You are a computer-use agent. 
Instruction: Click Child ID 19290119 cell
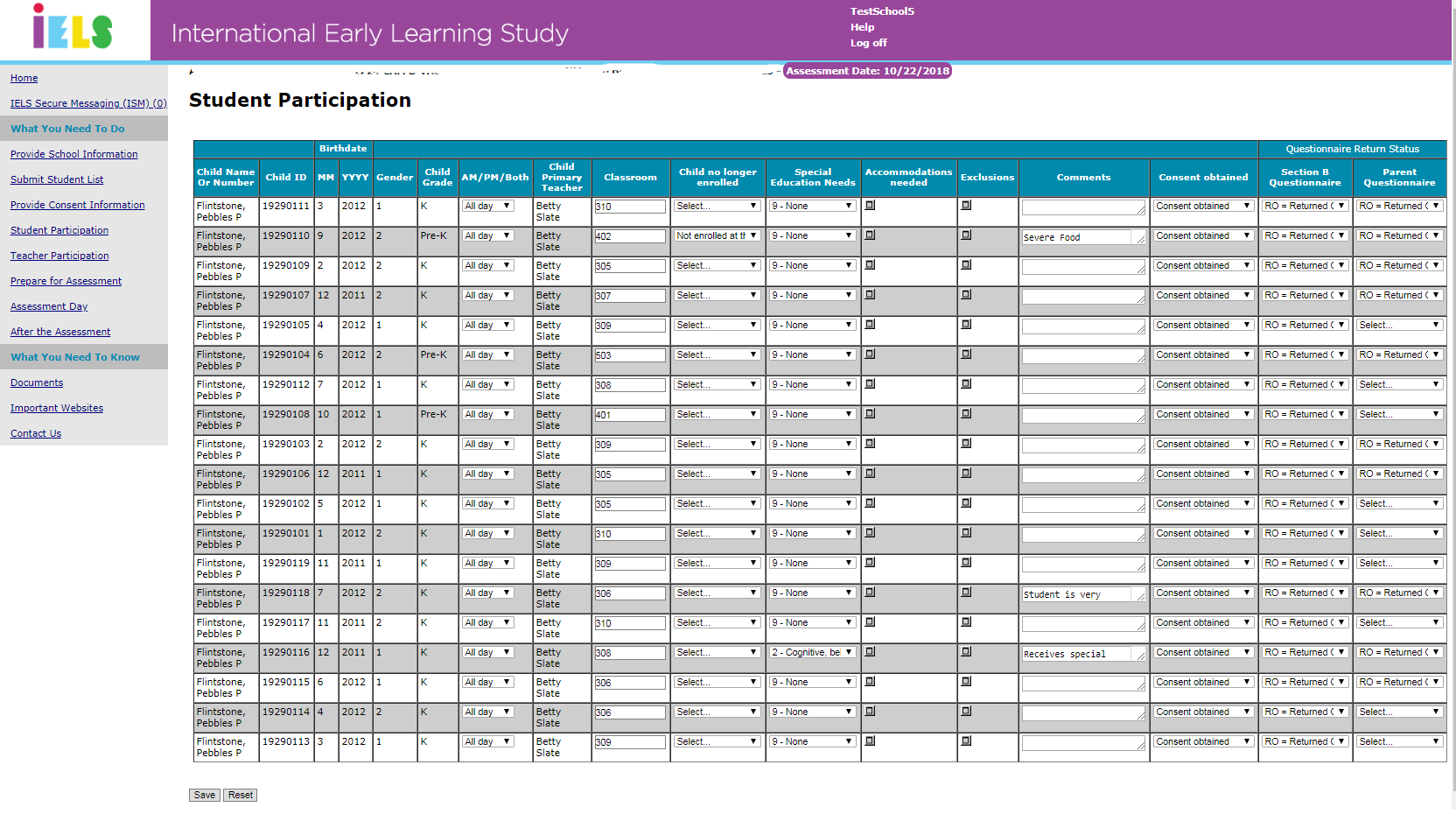point(286,569)
